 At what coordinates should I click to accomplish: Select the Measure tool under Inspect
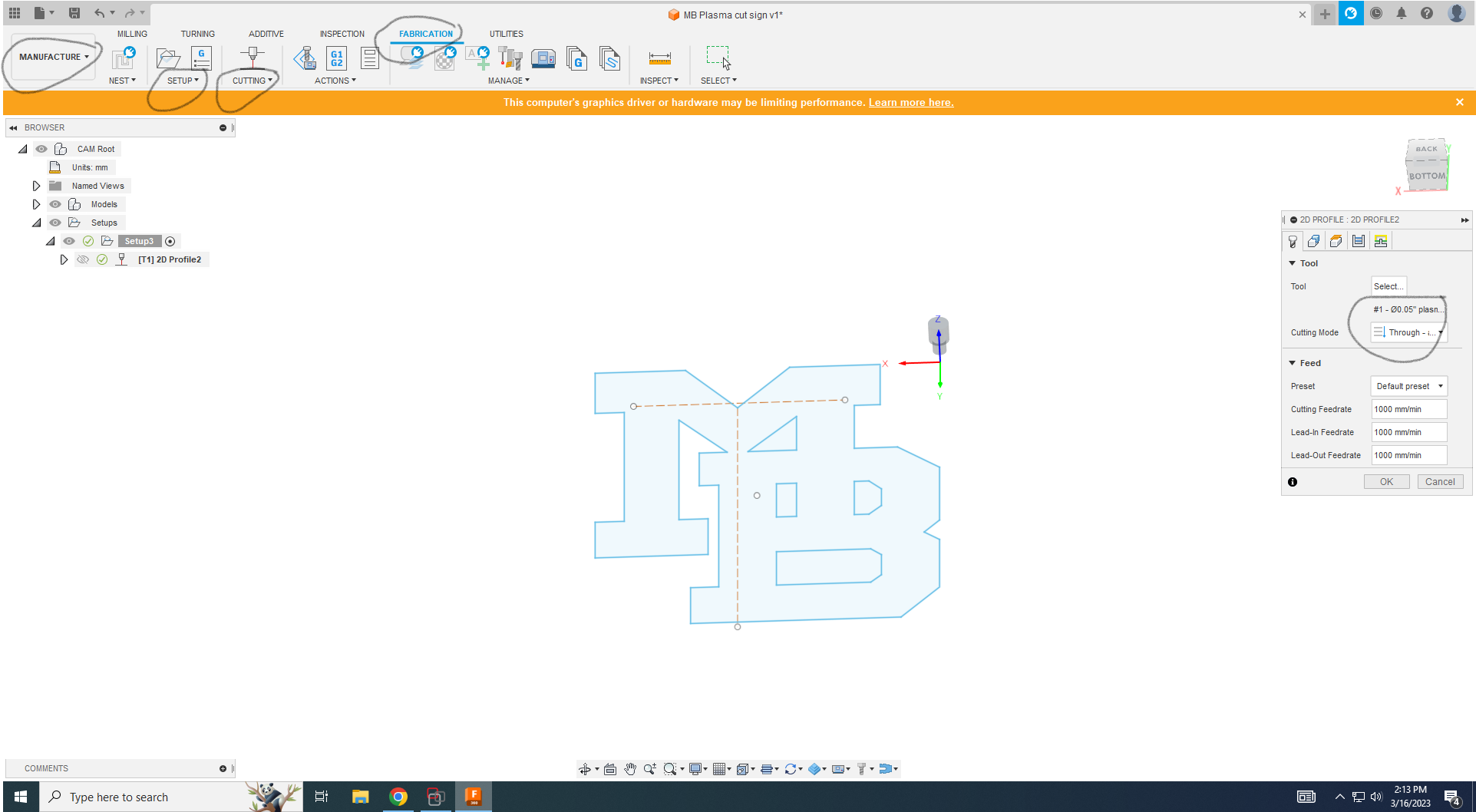(659, 58)
